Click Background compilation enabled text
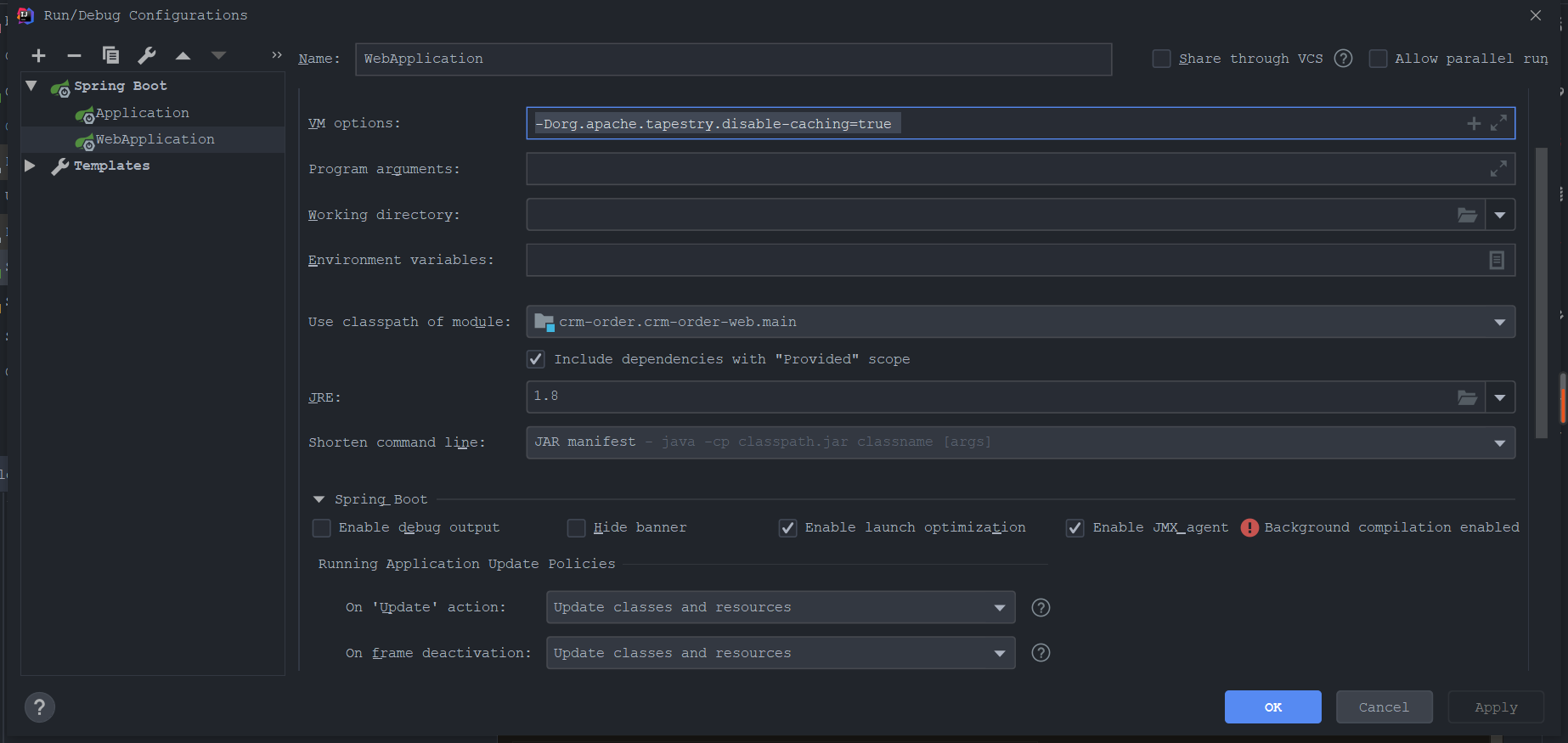 point(1391,527)
